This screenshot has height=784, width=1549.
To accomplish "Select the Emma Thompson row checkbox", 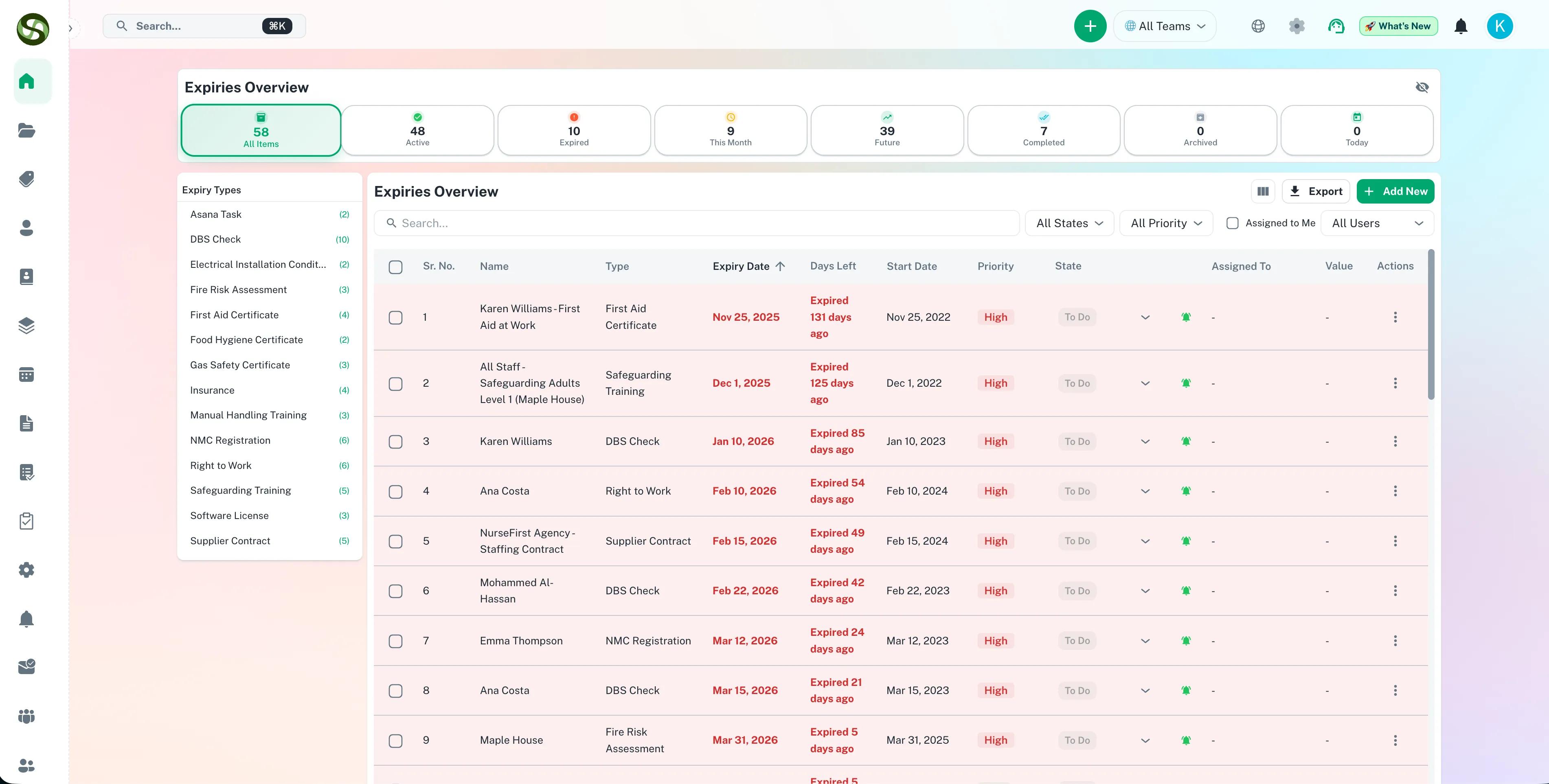I will pos(395,641).
